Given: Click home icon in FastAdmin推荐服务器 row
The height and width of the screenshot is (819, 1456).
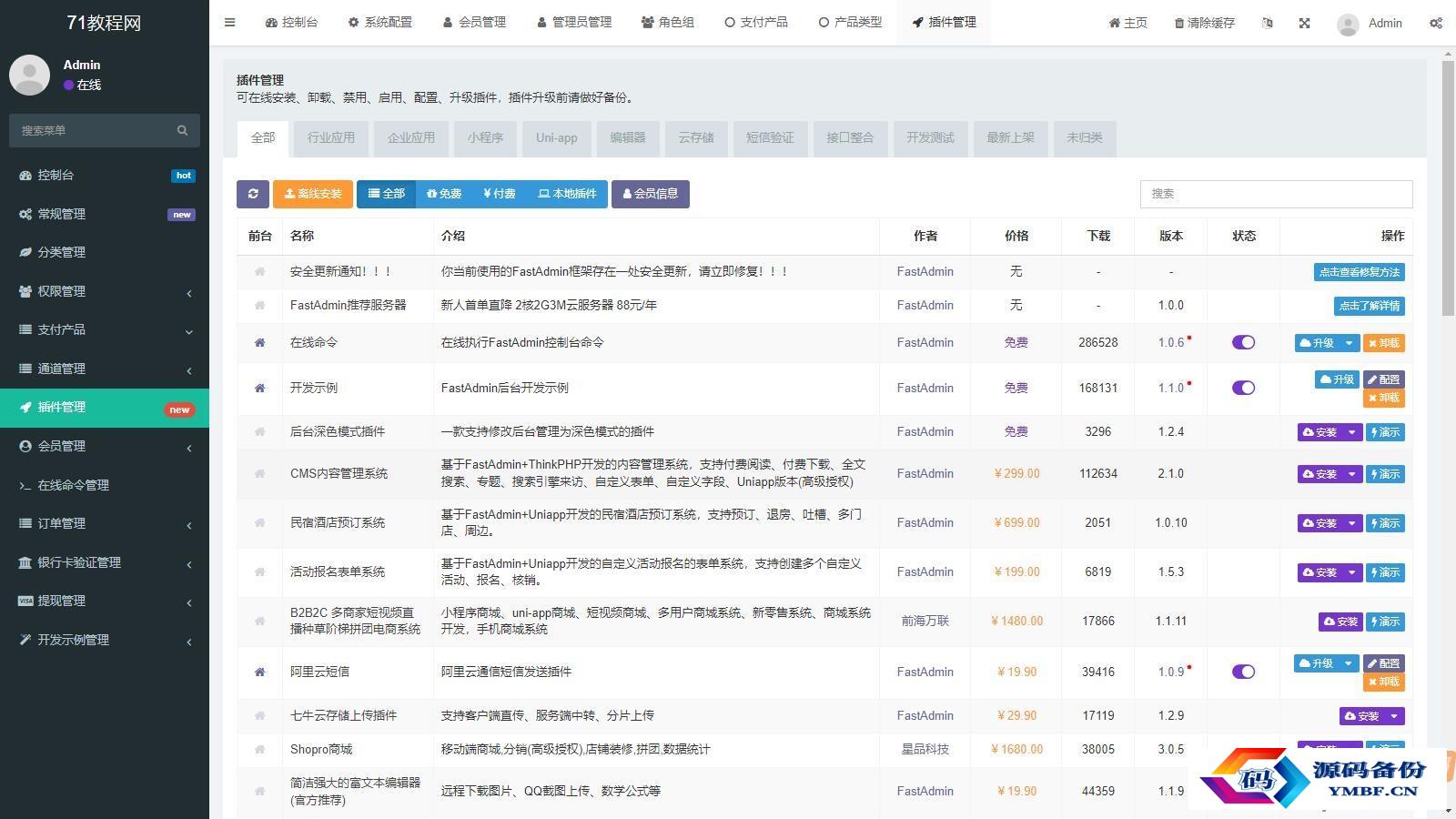Looking at the screenshot, I should tap(259, 306).
